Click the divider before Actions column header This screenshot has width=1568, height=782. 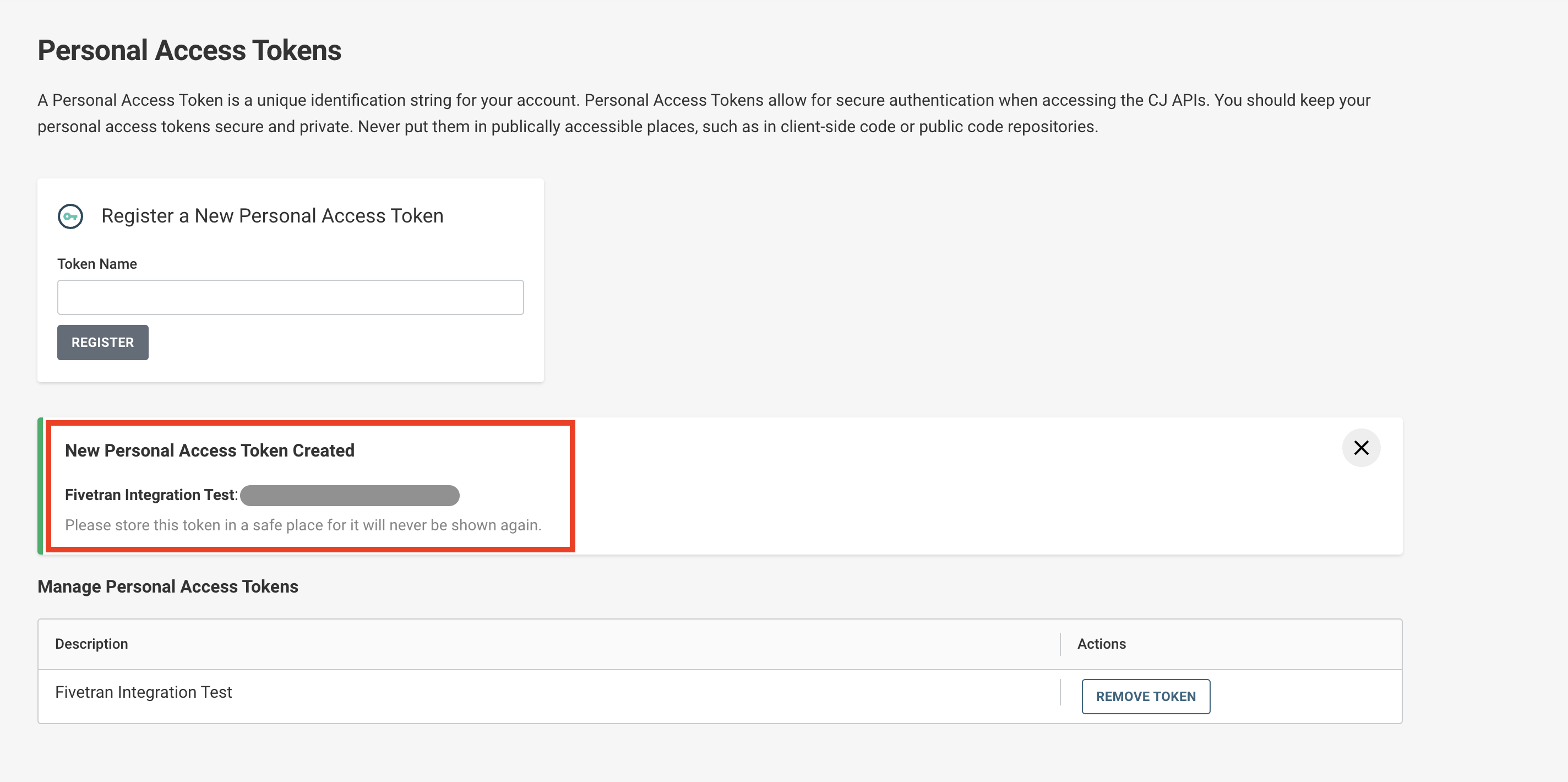click(x=1060, y=644)
